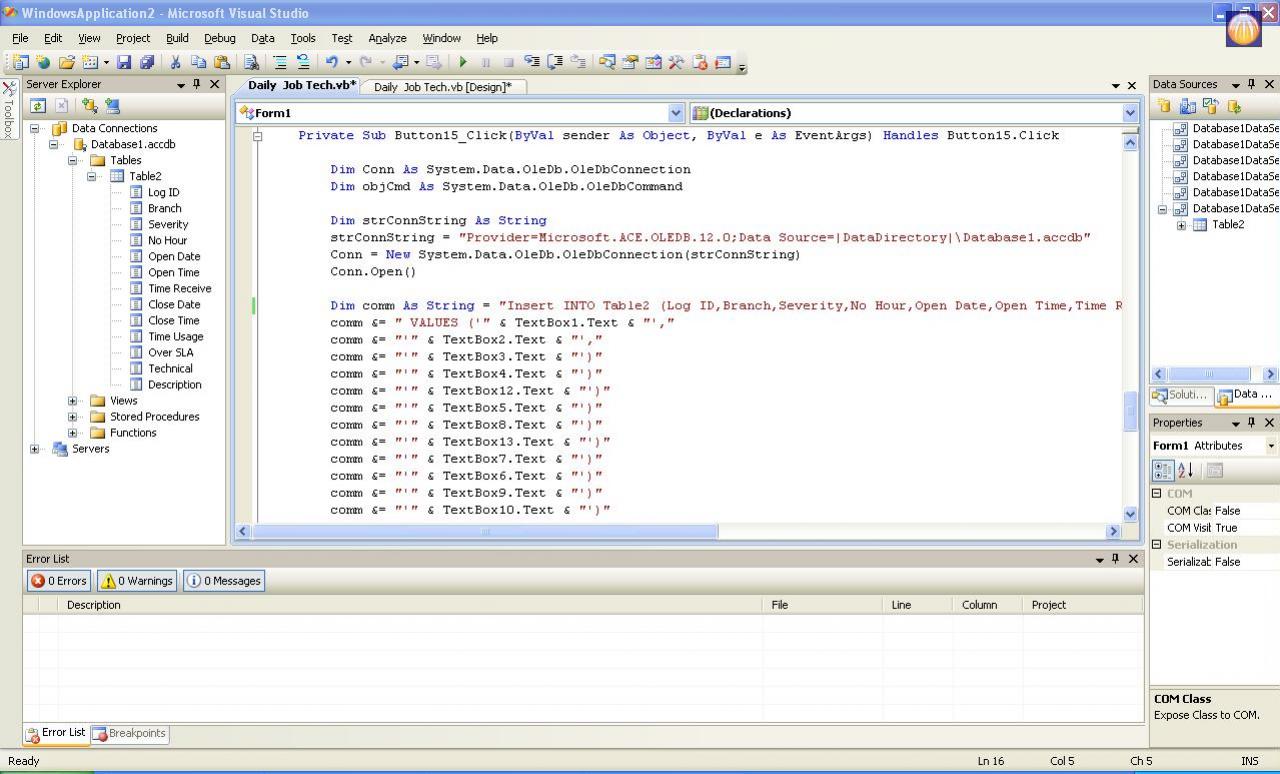Toggle the 0 Messages filter
Image resolution: width=1280 pixels, height=774 pixels.
click(x=224, y=581)
